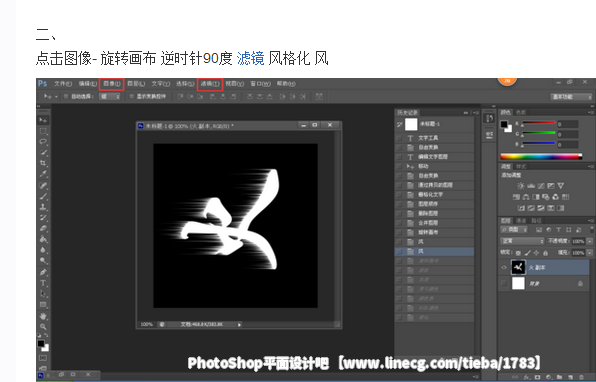
Task: Lock all icon in Layers panel
Action: click(545, 253)
